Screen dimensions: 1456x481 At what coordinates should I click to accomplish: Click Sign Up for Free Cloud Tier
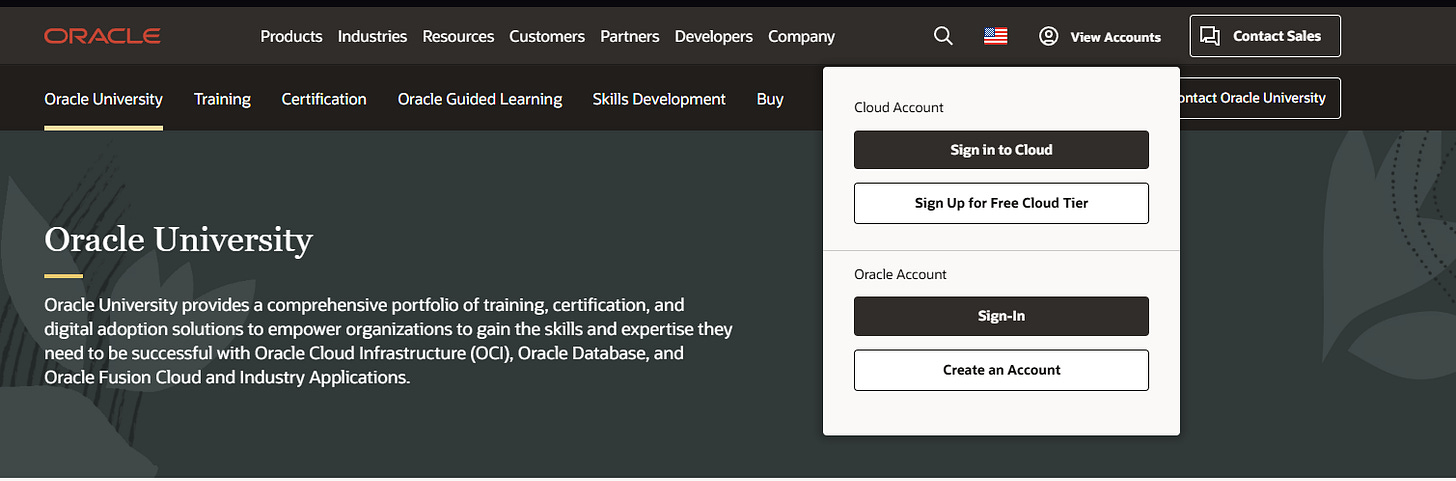pyautogui.click(x=1001, y=203)
